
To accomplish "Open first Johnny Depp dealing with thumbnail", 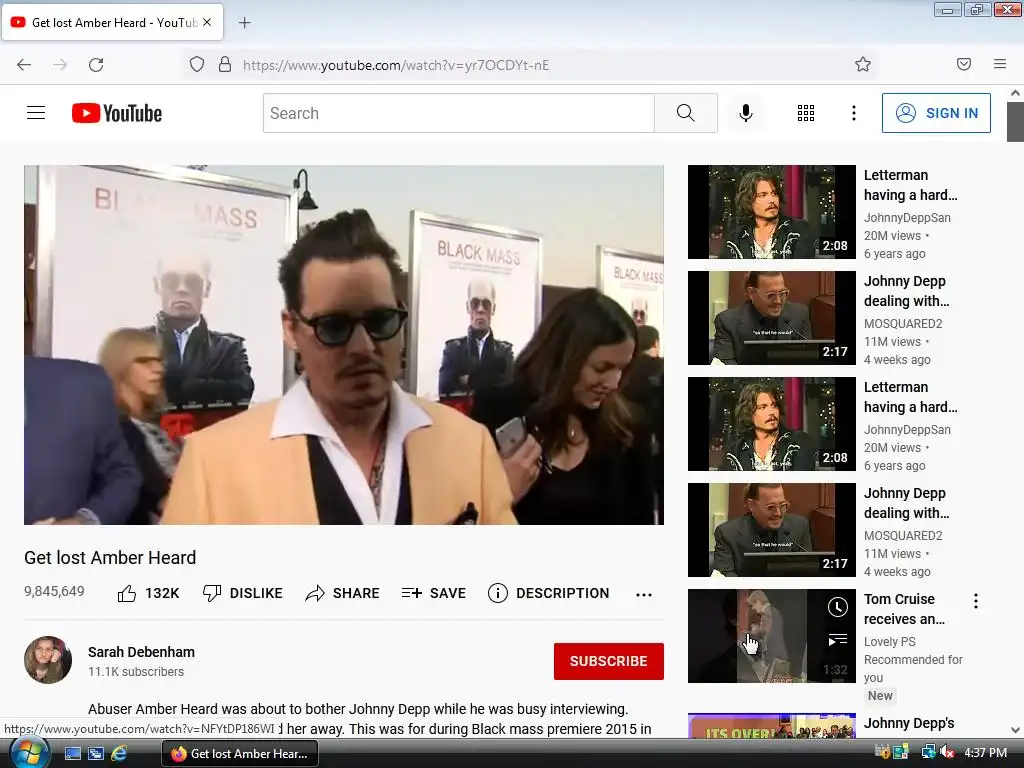I will pos(771,318).
